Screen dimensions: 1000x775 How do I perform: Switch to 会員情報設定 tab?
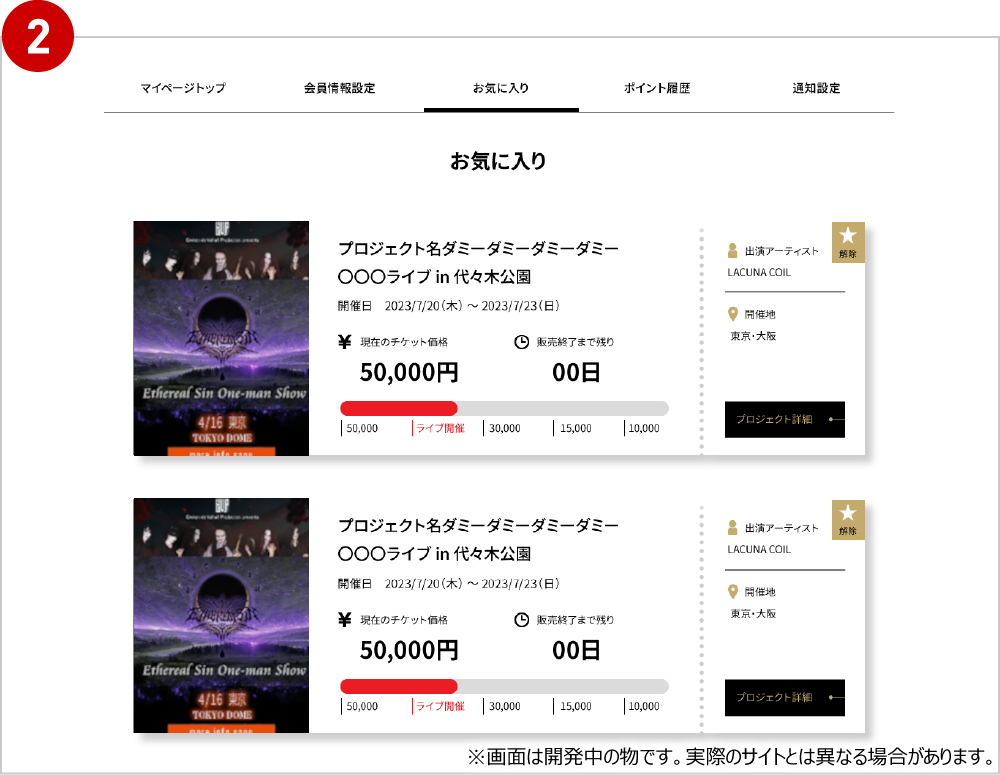[x=340, y=88]
